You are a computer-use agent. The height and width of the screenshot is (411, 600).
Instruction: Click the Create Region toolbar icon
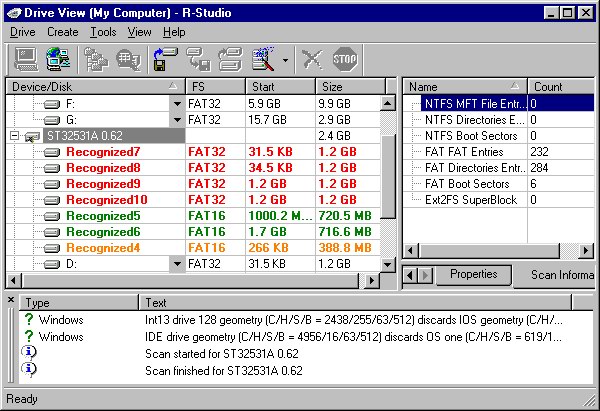click(198, 59)
